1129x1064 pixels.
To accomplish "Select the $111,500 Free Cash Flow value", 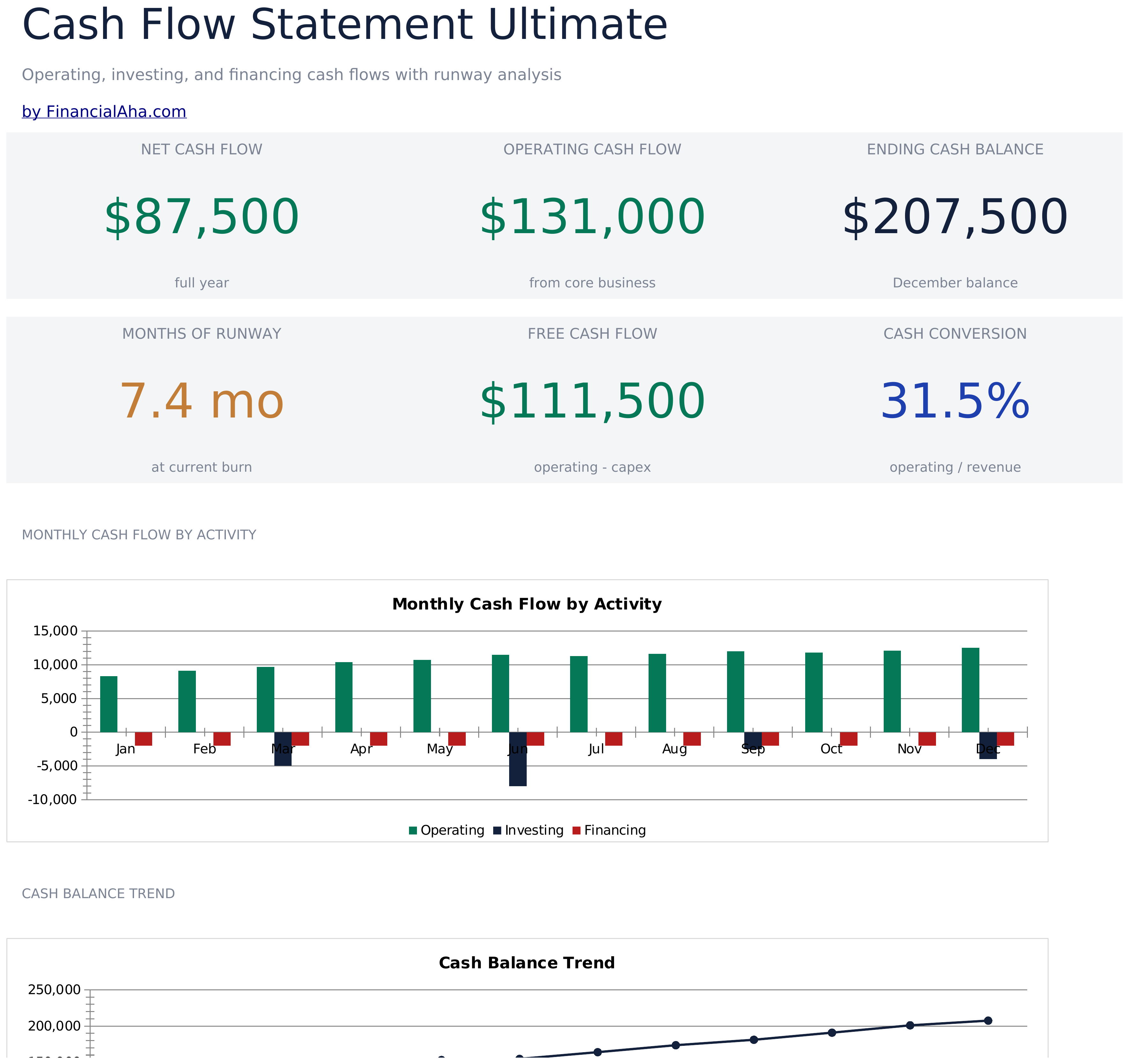I will 592,402.
